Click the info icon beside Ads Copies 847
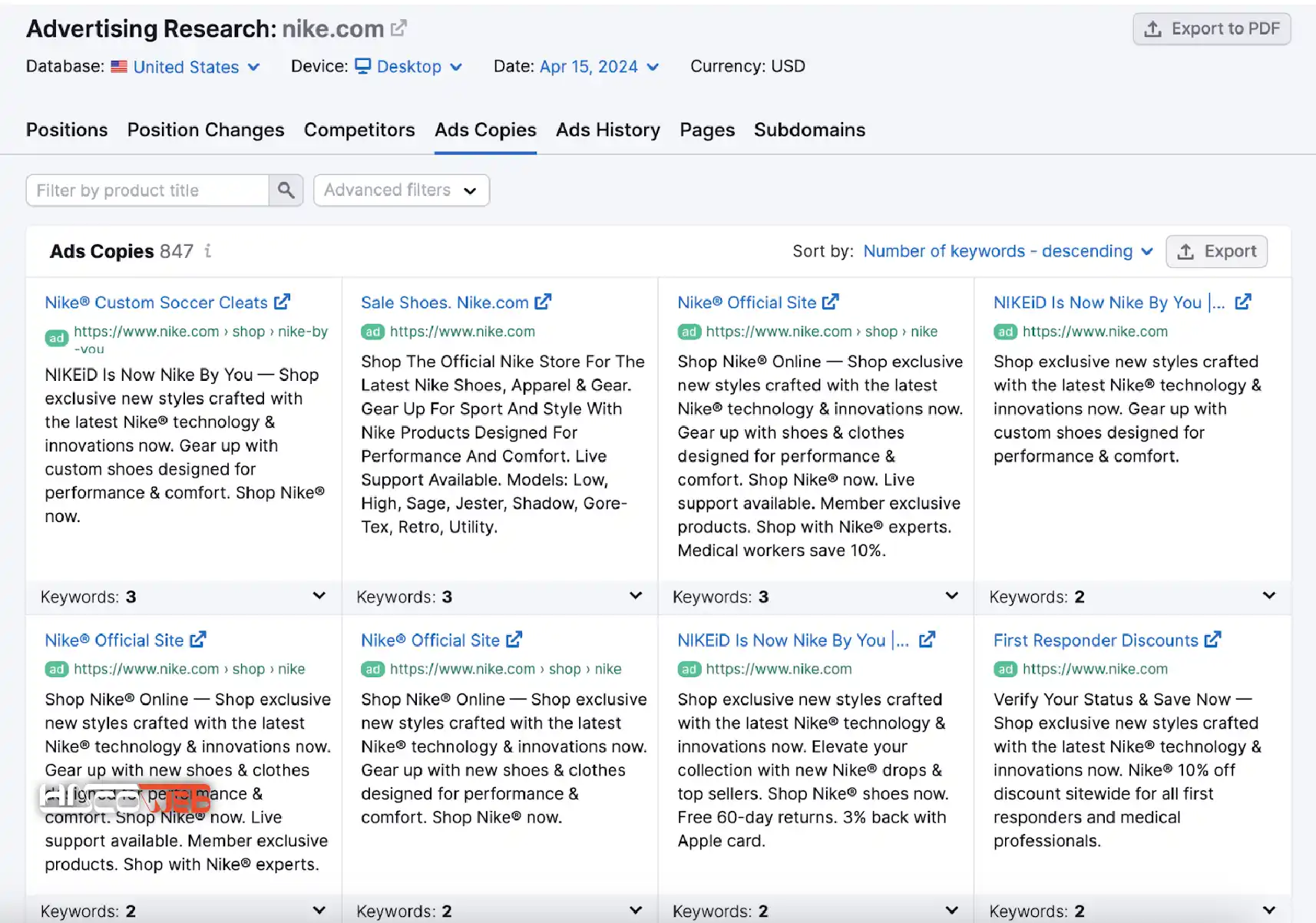Screen dimensions: 1316x923 click(x=208, y=251)
